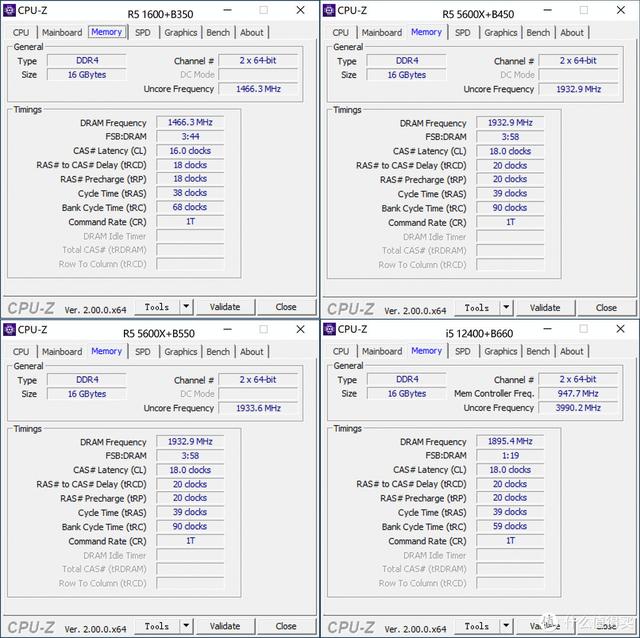Click Close button in R5 5600X+B450 window
This screenshot has height=638, width=640.
606,308
